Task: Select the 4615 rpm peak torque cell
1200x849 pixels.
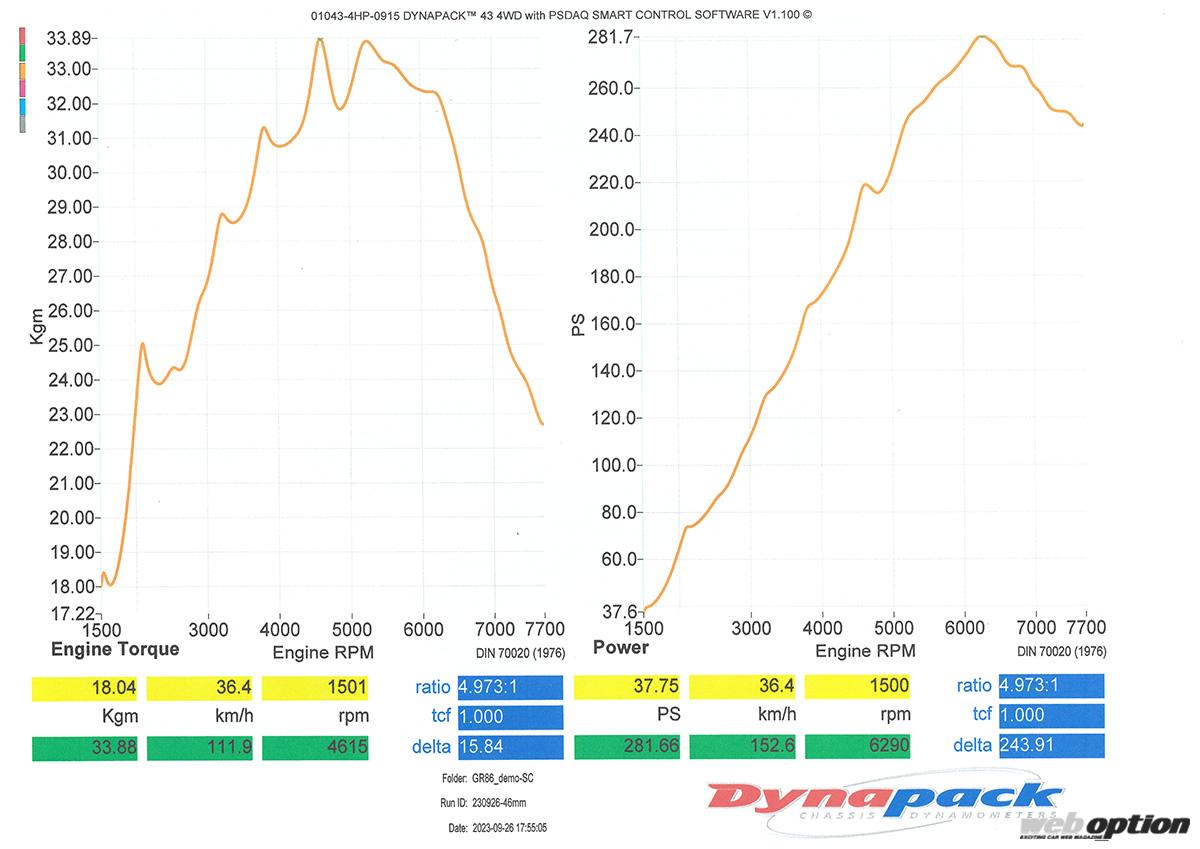Action: (x=315, y=746)
